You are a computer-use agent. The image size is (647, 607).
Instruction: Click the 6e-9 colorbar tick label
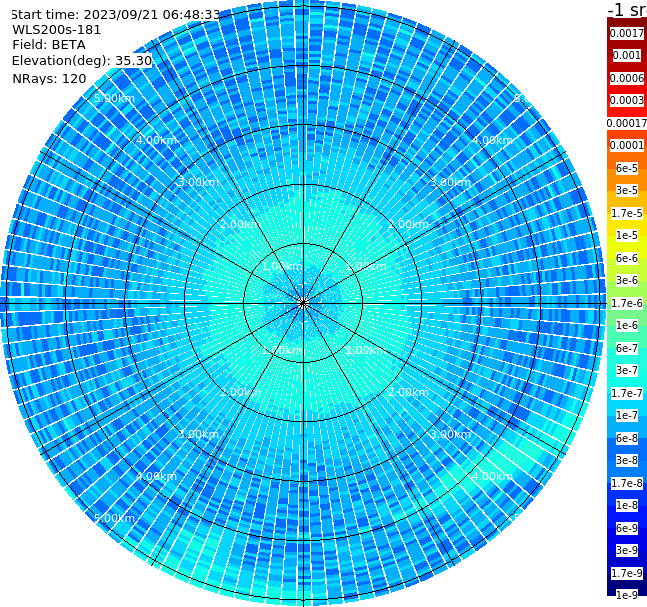pyautogui.click(x=627, y=528)
